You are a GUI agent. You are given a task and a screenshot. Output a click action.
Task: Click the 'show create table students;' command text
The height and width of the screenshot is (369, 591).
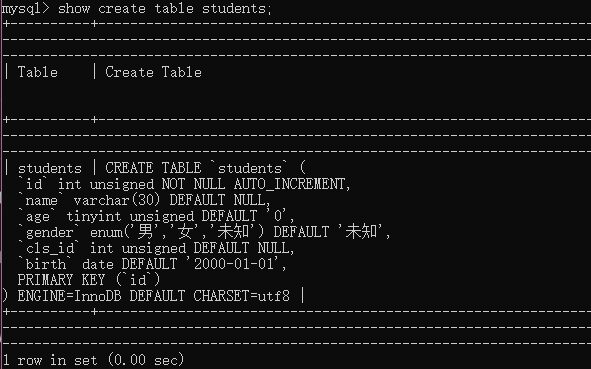[165, 8]
